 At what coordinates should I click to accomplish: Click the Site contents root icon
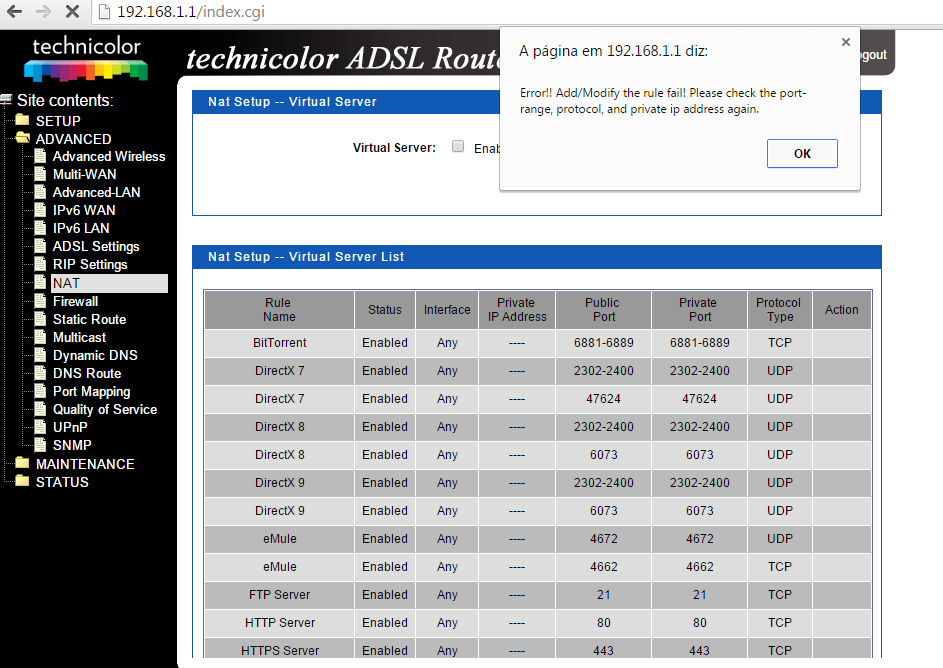click(6, 100)
